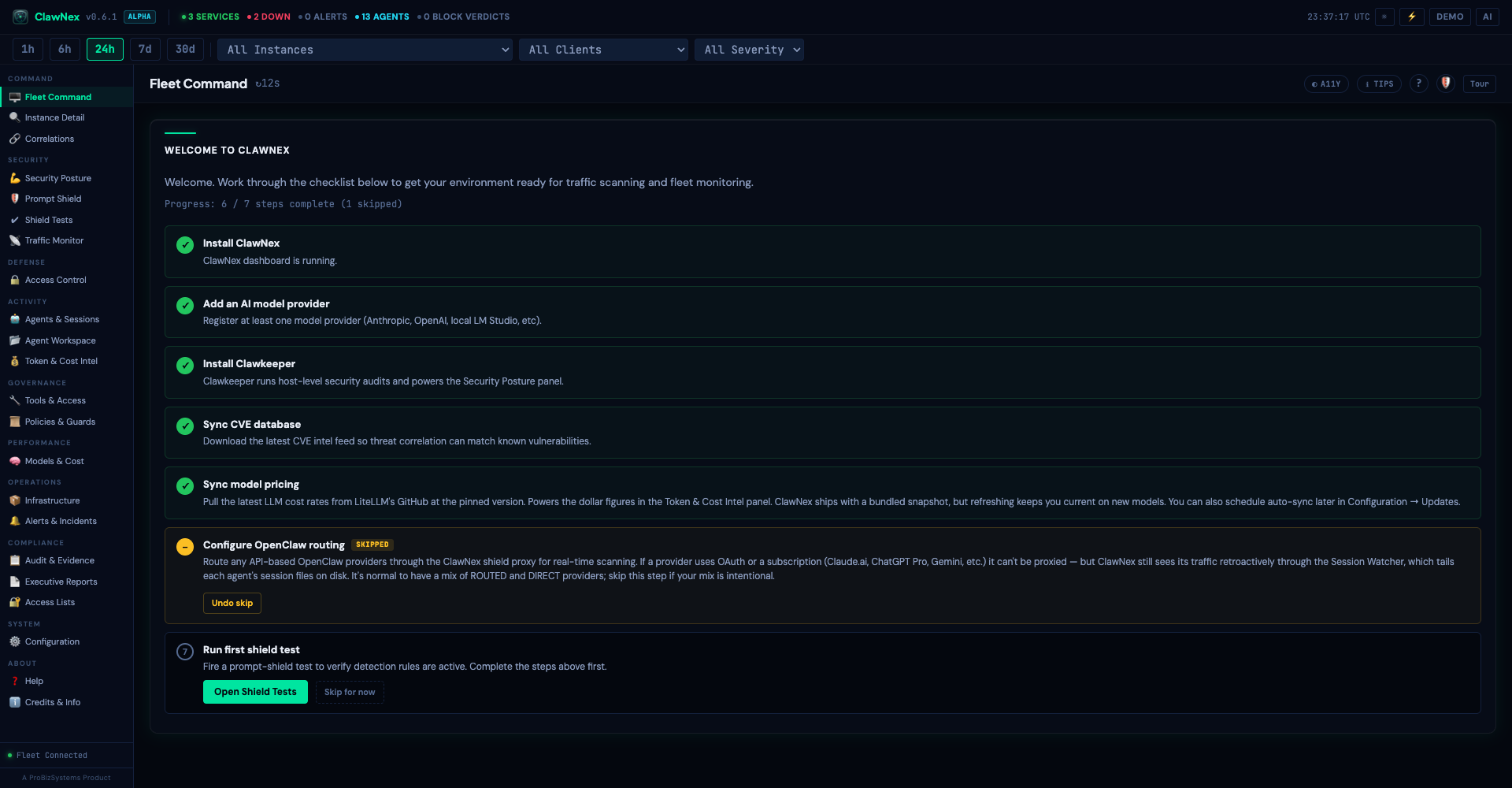Toggle the A11Y accessibility mode
Viewport: 1512px width, 788px height.
[1326, 84]
